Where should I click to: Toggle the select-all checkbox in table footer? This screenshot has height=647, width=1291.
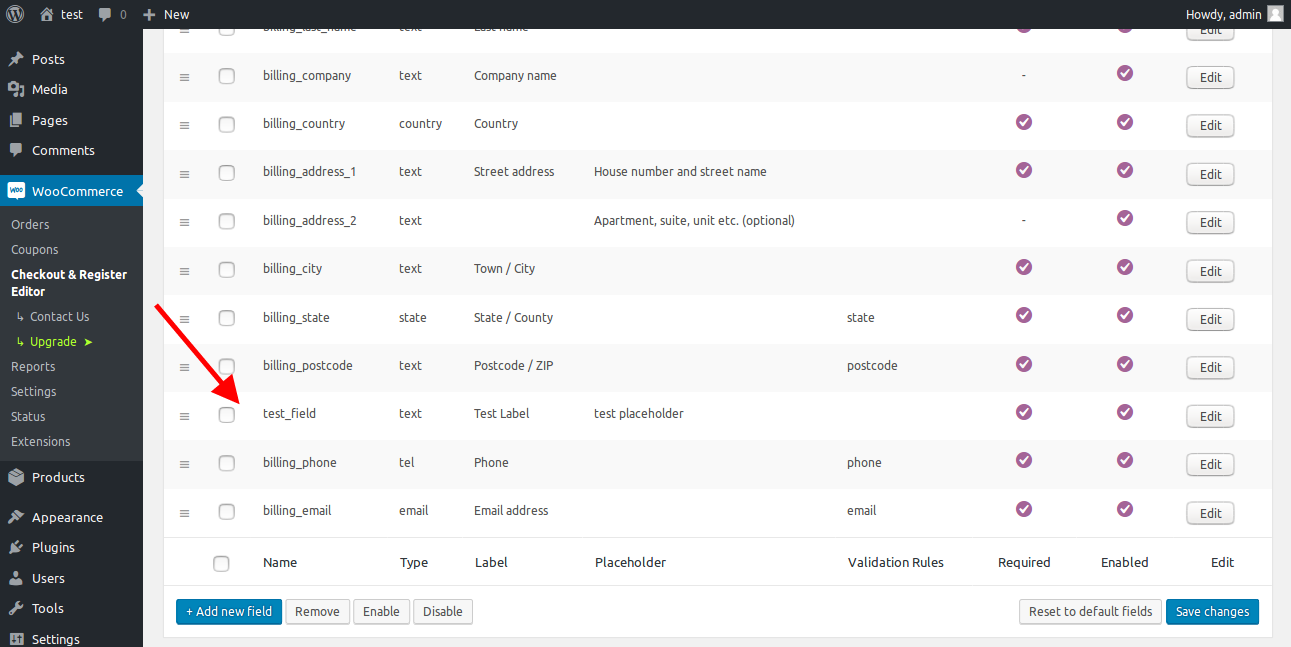click(x=222, y=564)
